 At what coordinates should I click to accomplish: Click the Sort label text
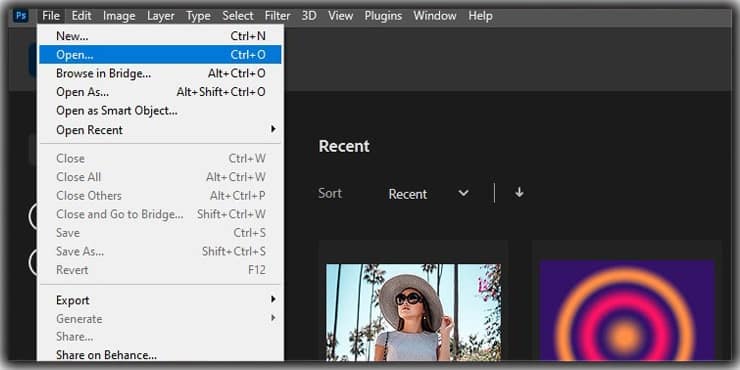pos(330,193)
